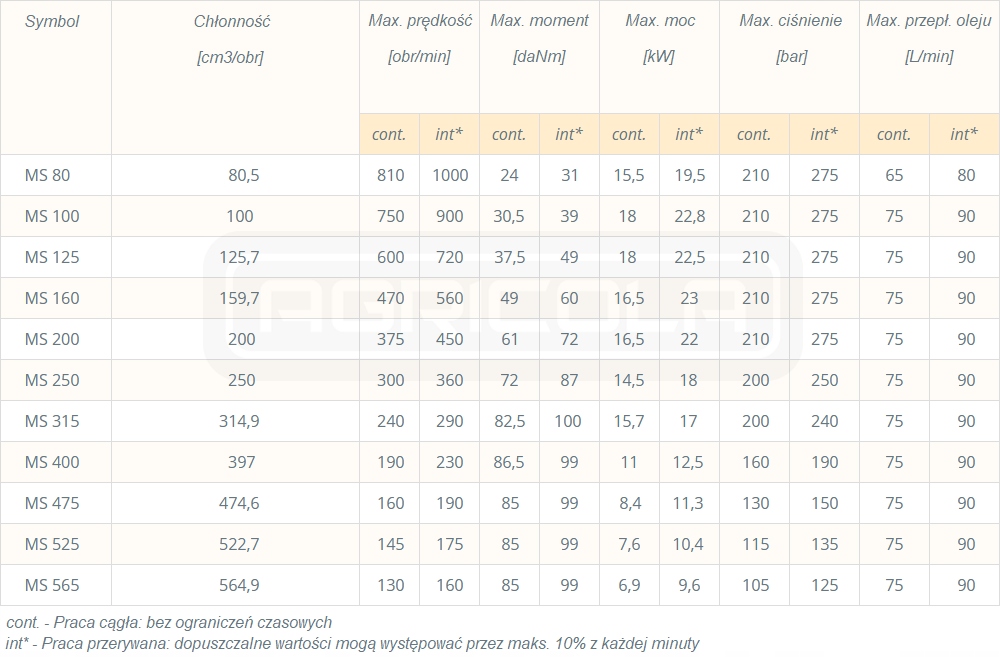This screenshot has height=657, width=1000.
Task: Select the Max. przepł. oleju header
Action: (x=929, y=21)
